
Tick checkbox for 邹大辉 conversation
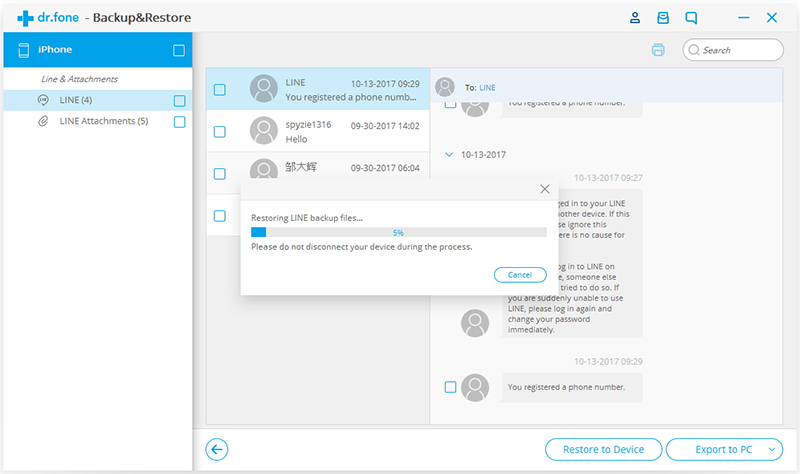pyautogui.click(x=220, y=174)
